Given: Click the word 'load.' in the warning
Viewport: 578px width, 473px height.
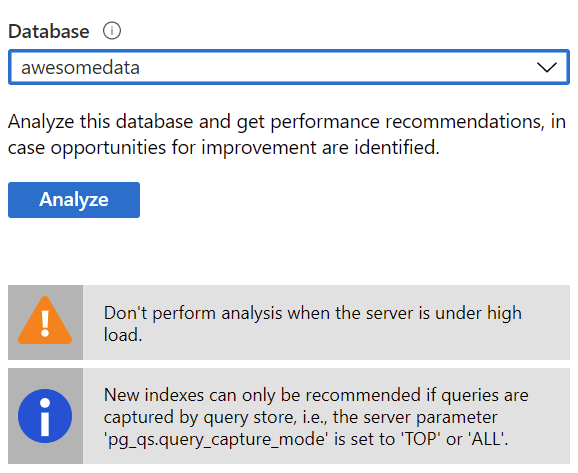Looking at the screenshot, I should tap(123, 335).
